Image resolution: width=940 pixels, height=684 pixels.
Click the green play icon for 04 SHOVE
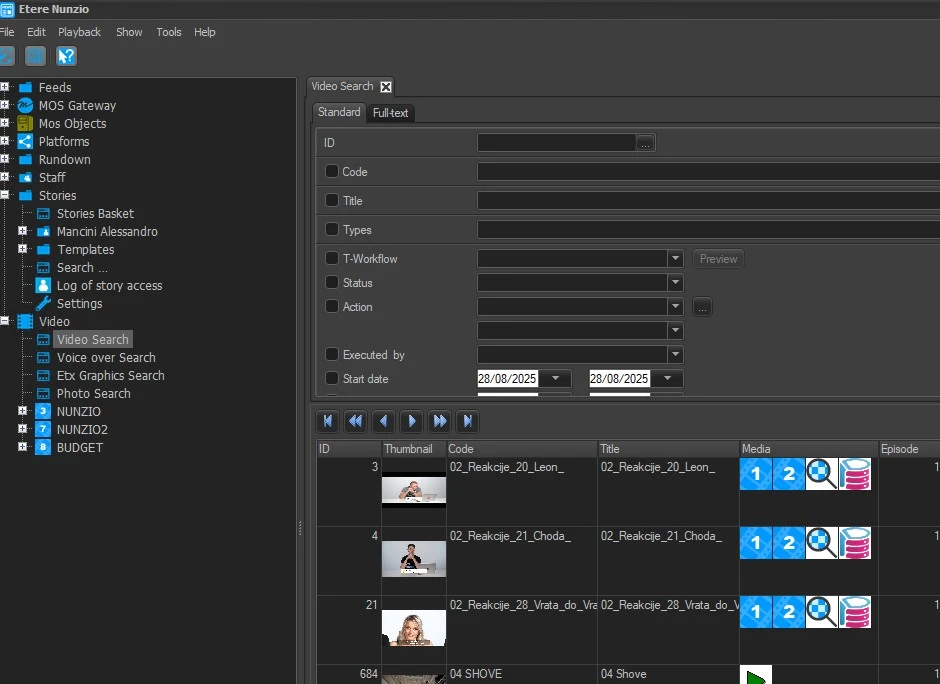point(756,677)
